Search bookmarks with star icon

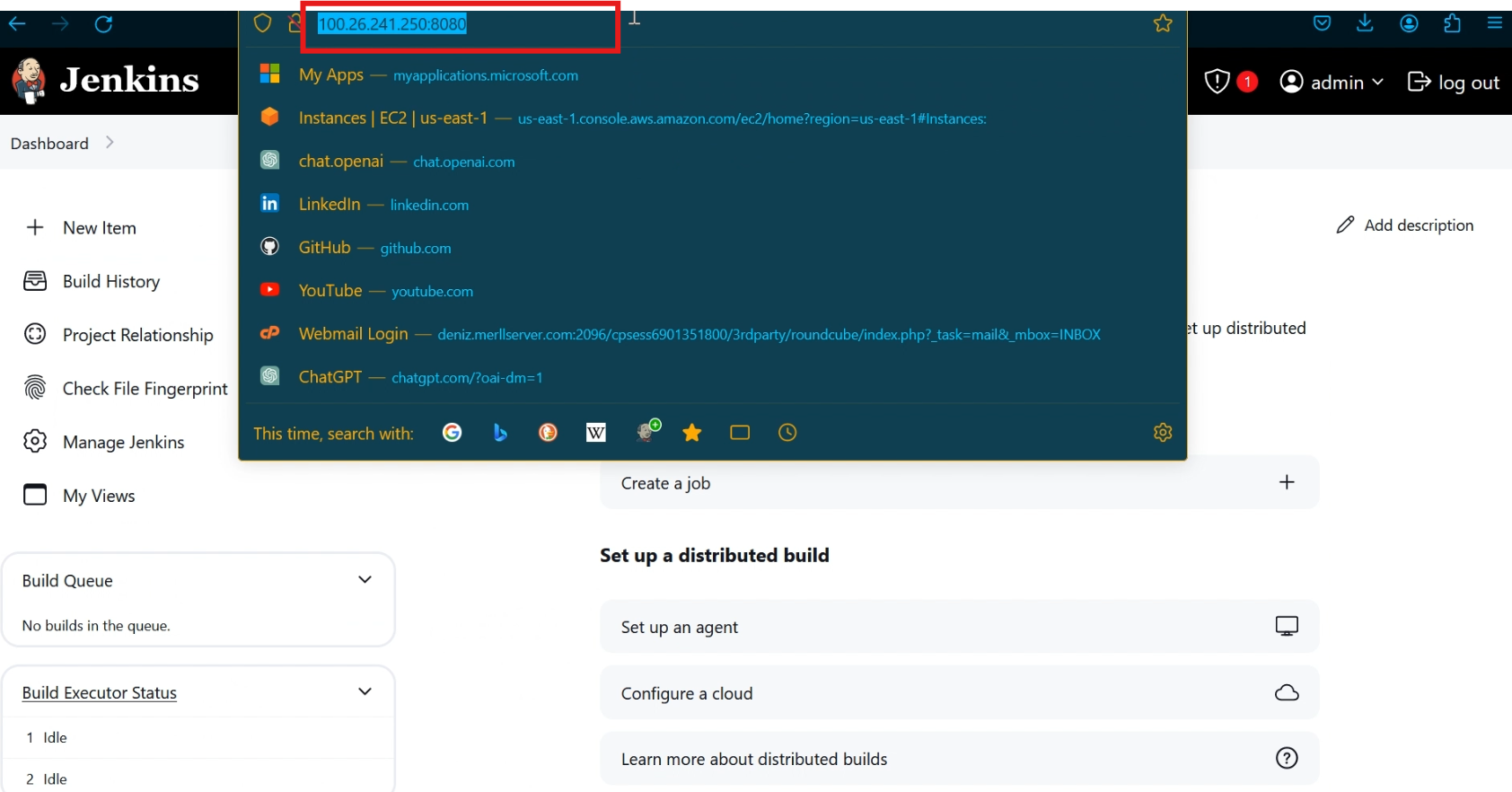tap(691, 433)
